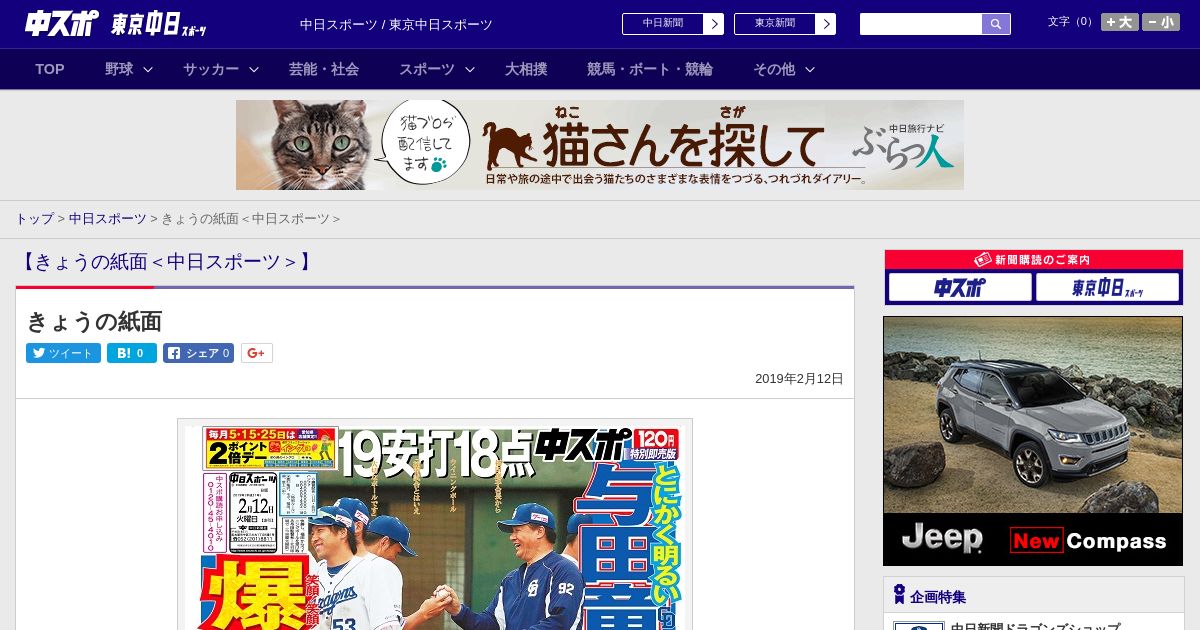
Task: Select 大相撲 in navigation bar
Action: coord(526,69)
